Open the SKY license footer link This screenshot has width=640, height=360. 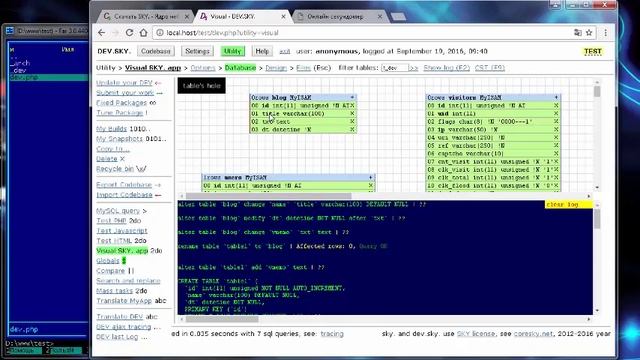click(x=476, y=334)
